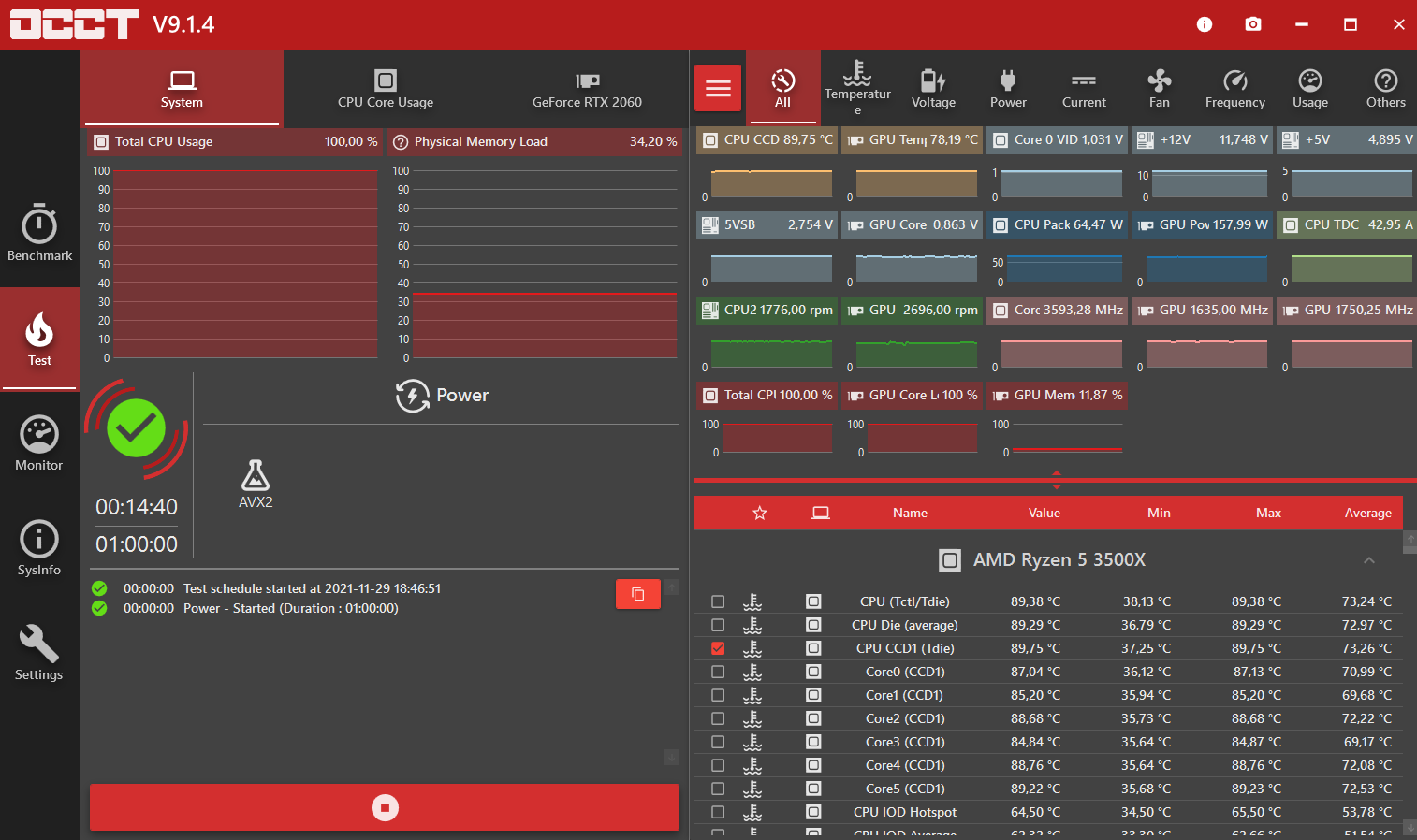Click the green test status checkmark
The height and width of the screenshot is (840, 1417).
137,428
